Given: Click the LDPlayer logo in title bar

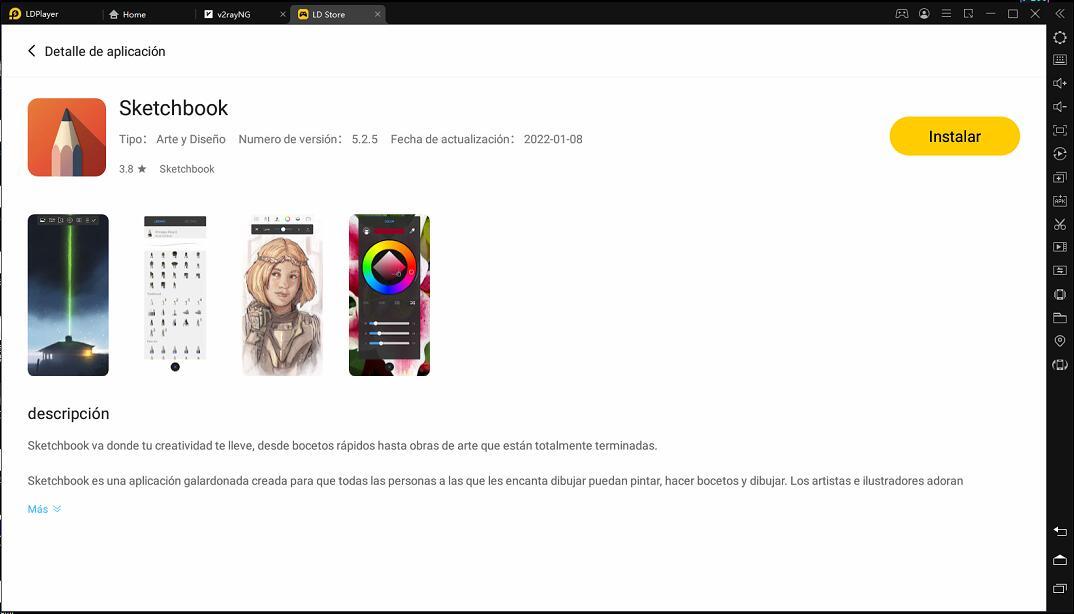Looking at the screenshot, I should [14, 14].
